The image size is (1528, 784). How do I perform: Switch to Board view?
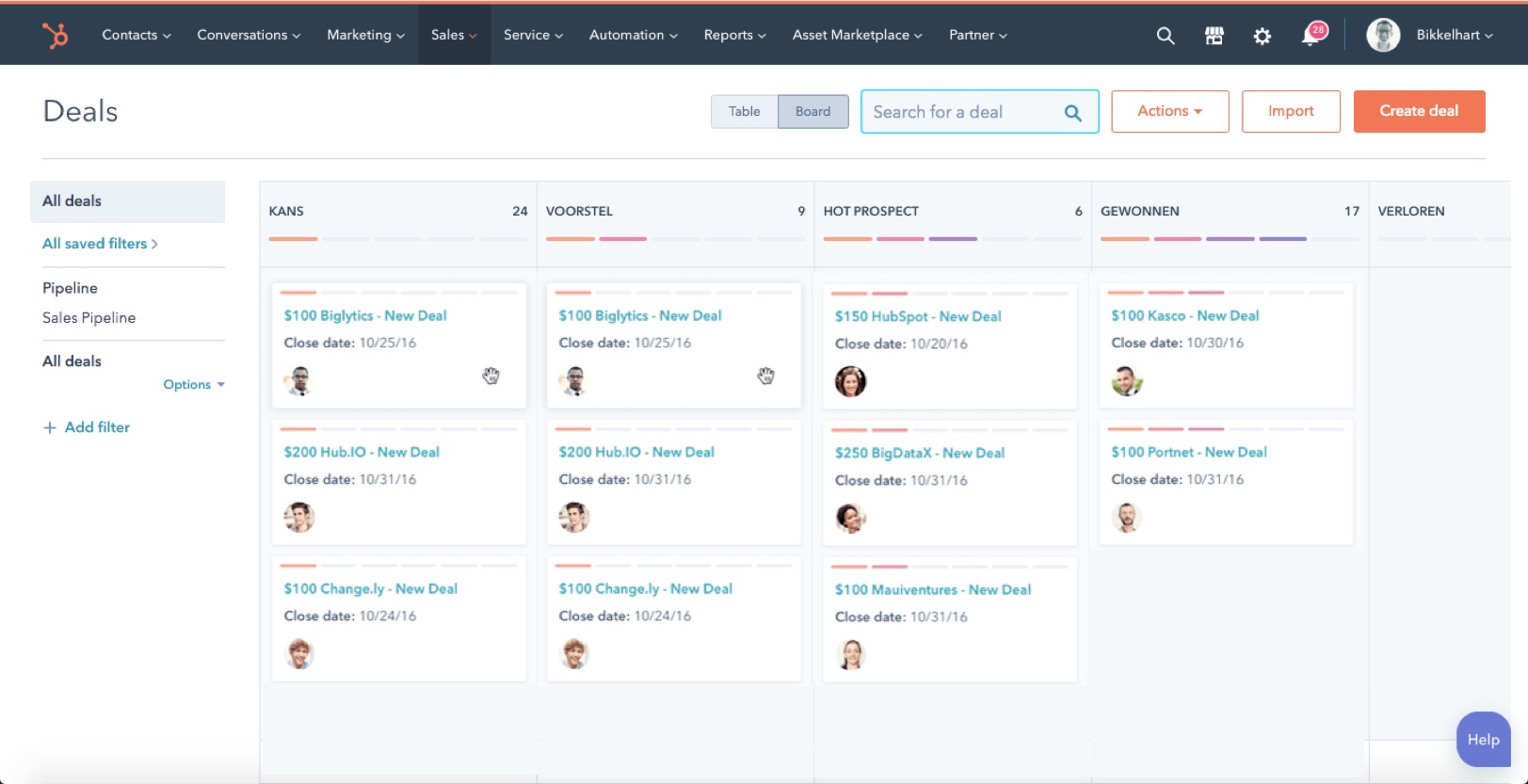click(x=812, y=112)
